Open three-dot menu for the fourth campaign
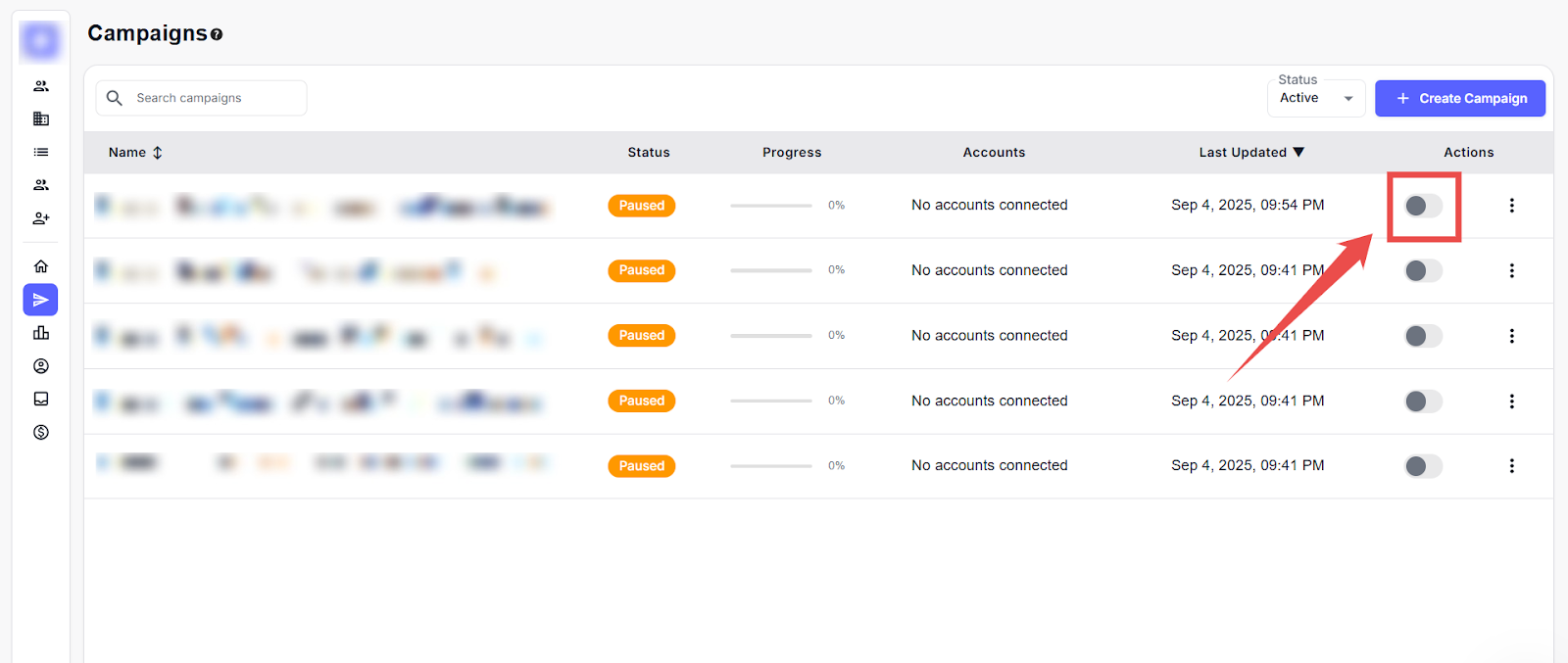The height and width of the screenshot is (663, 1568). (1511, 401)
